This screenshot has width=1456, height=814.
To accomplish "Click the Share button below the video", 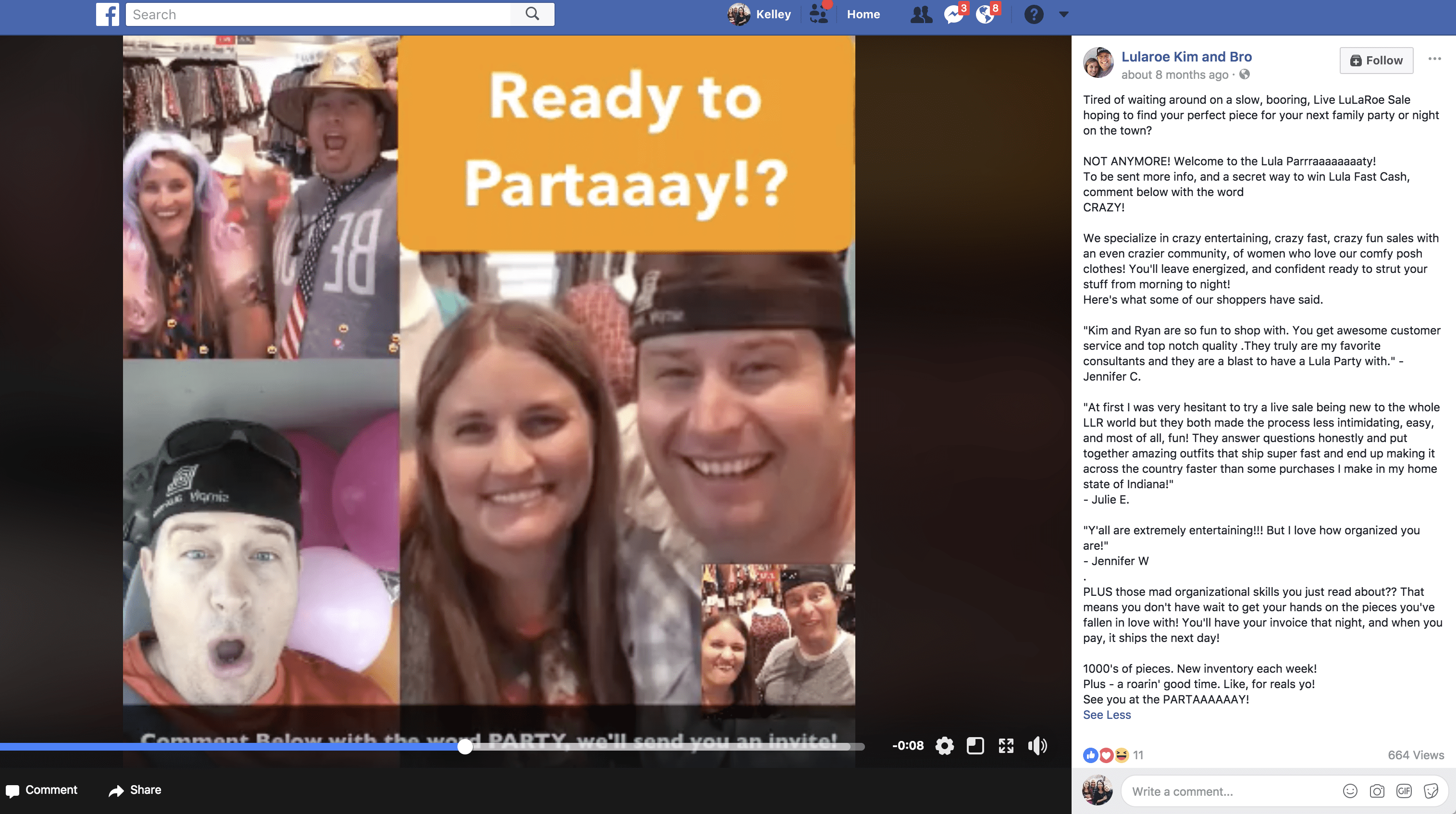I will 135,789.
